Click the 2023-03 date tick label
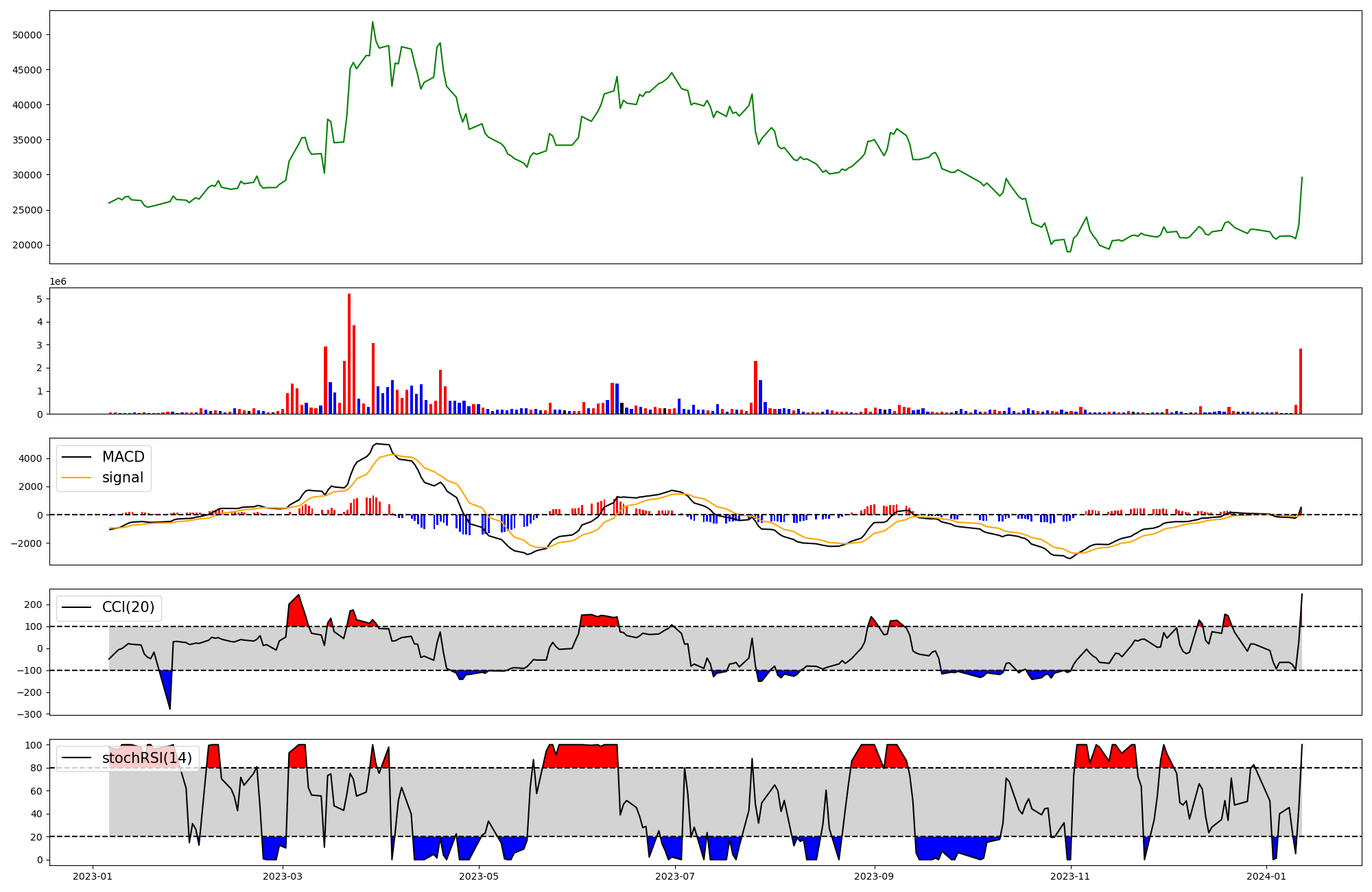The width and height of the screenshot is (1372, 892). click(x=283, y=876)
